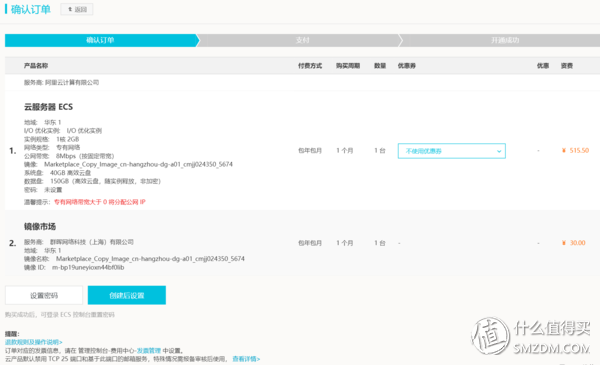The height and width of the screenshot is (365, 600).
Task: Click the 40GB 高效云盘 system disk line
Action: pyautogui.click(x=57, y=173)
